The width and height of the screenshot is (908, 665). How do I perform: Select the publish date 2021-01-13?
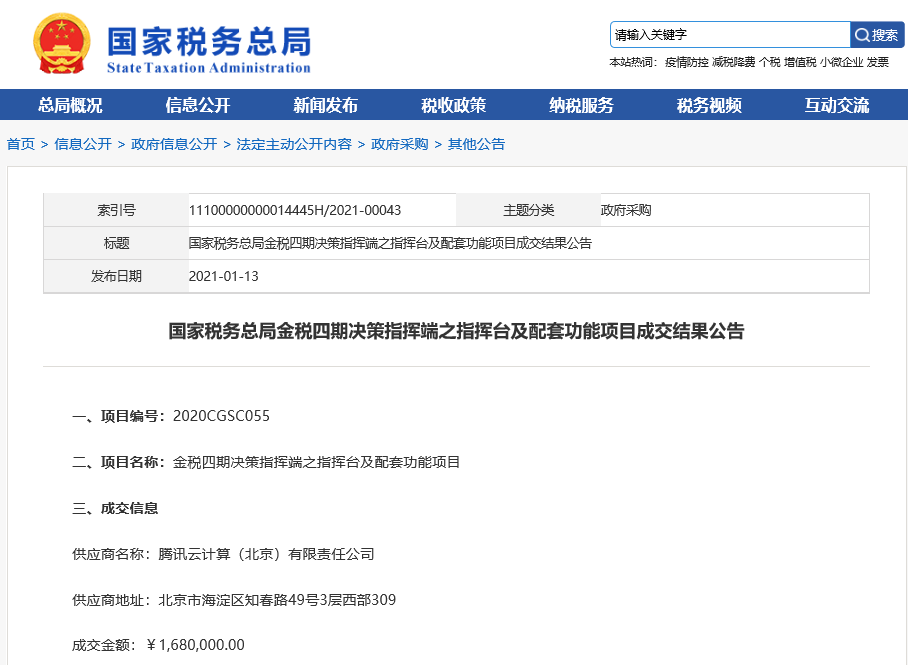pos(224,276)
